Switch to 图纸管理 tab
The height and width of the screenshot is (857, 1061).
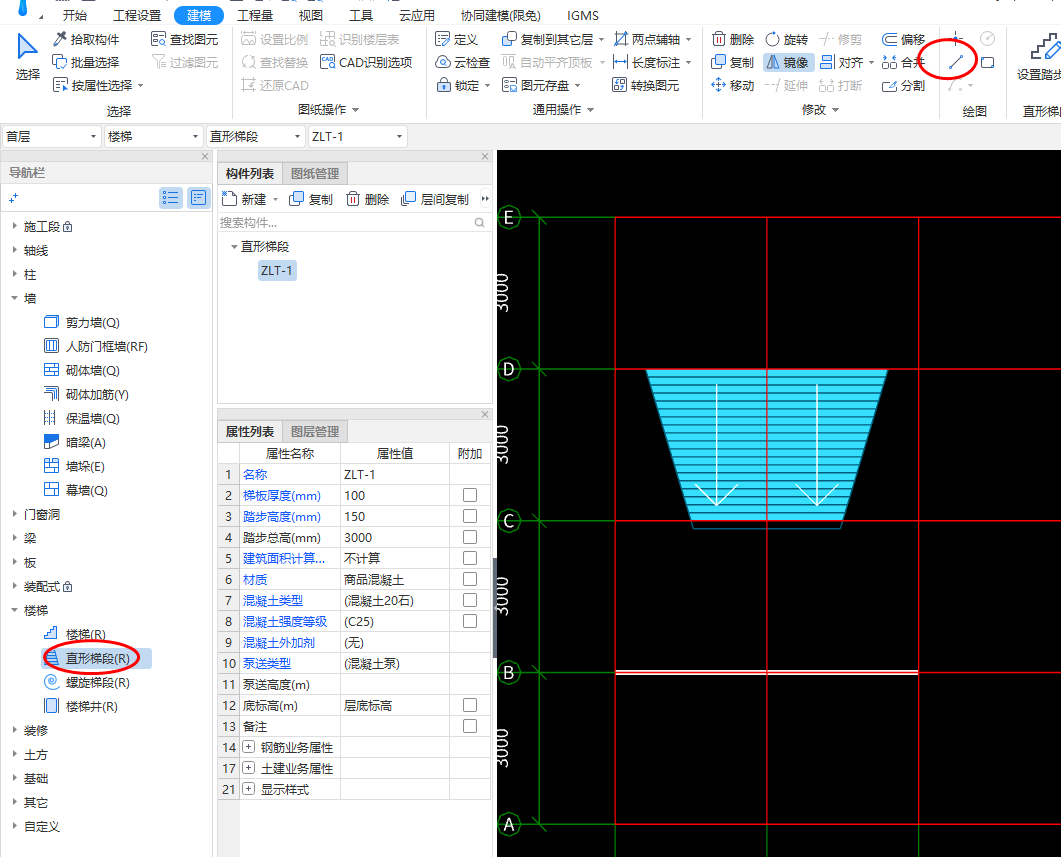pos(315,174)
